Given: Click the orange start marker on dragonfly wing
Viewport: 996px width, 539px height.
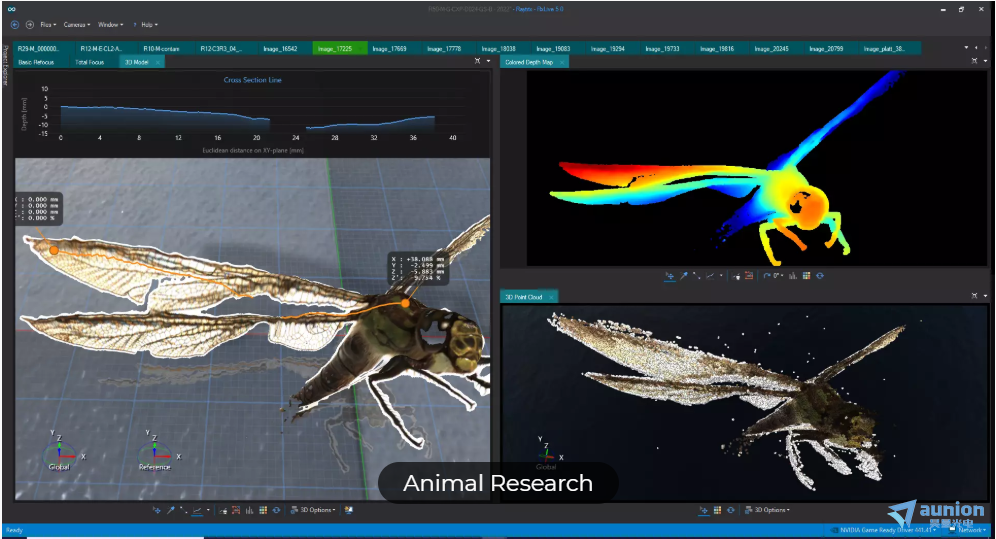Looking at the screenshot, I should [54, 250].
